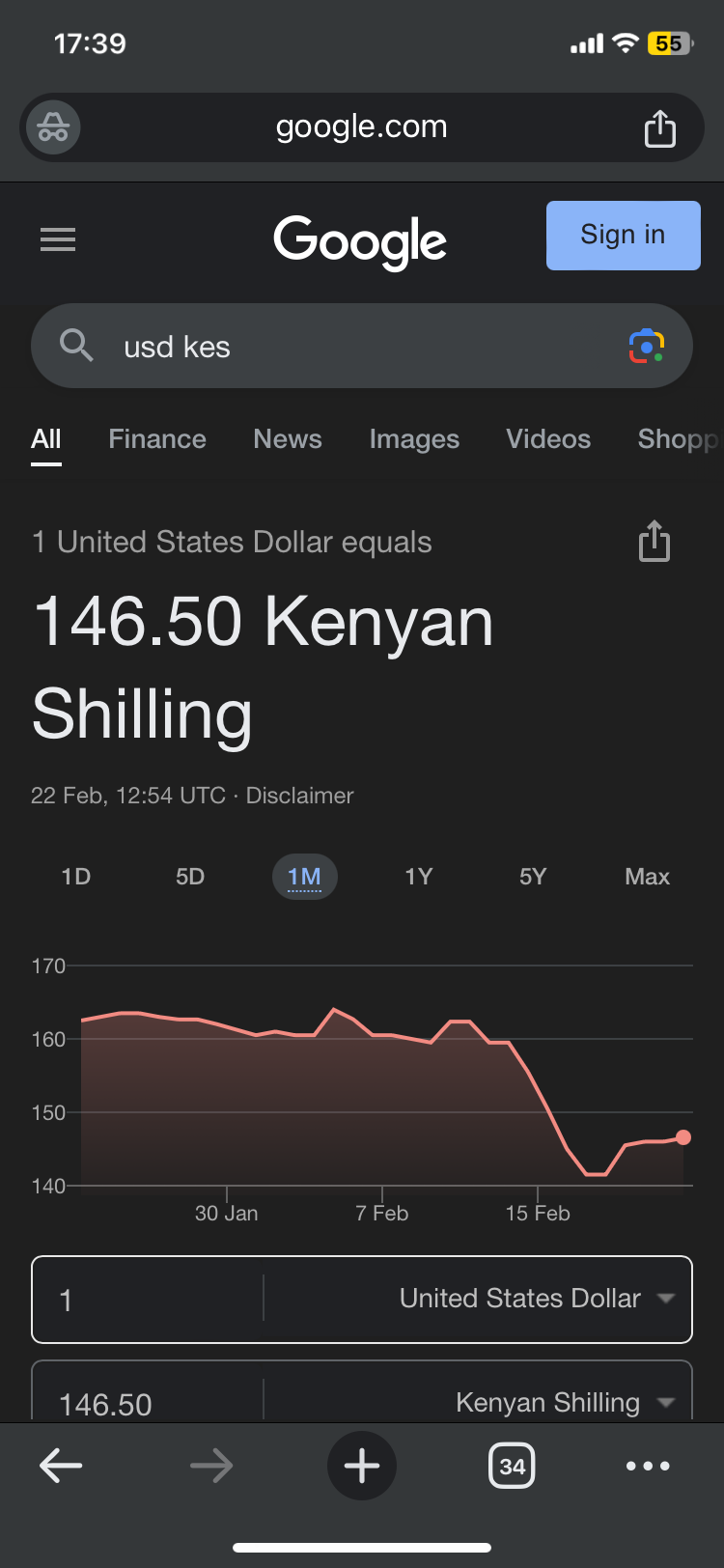The width and height of the screenshot is (724, 1568).
Task: Tap the magnifier search icon
Action: point(76,345)
